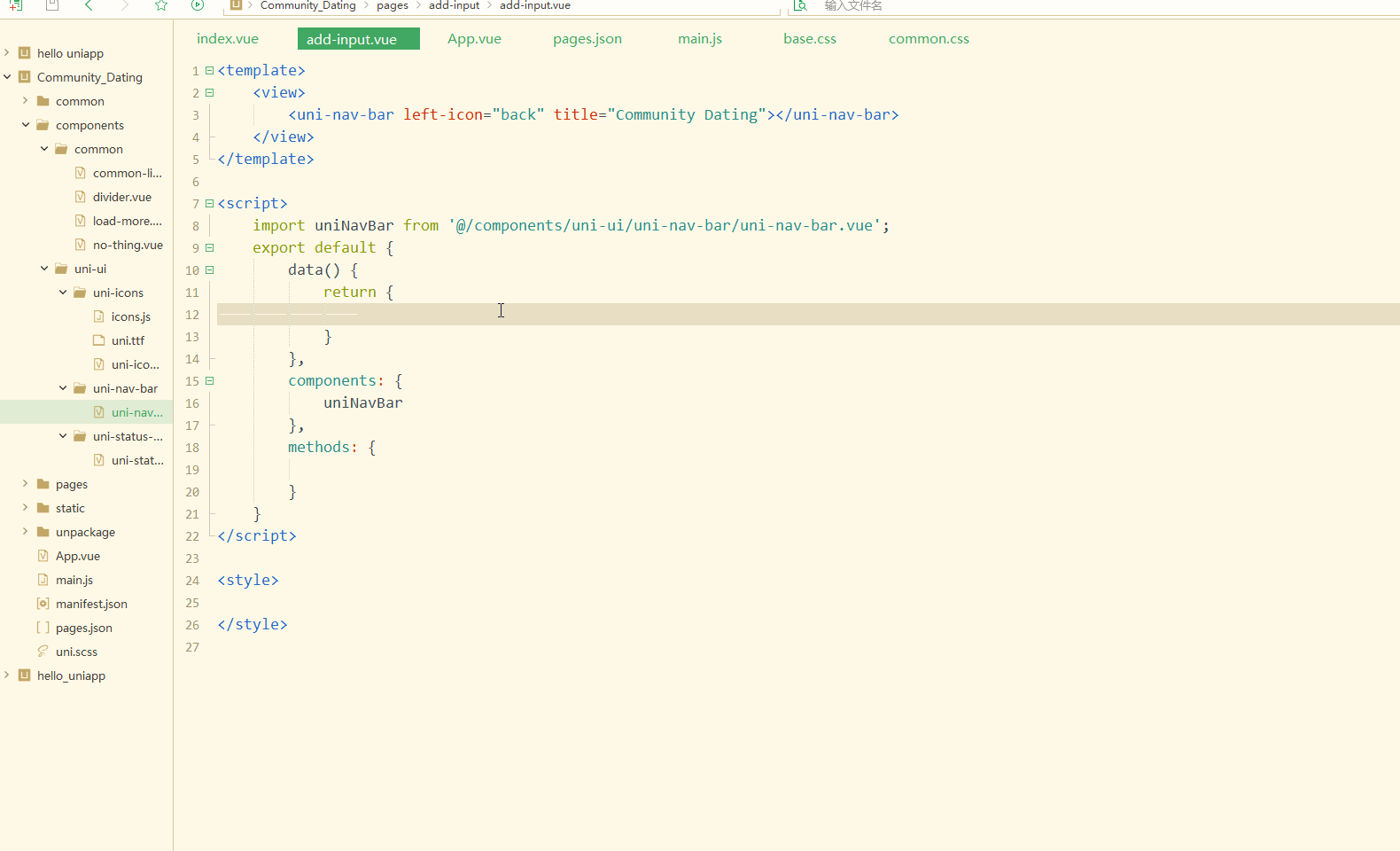Expand the hello_uniapp project
This screenshot has width=1400, height=851.
click(x=7, y=675)
